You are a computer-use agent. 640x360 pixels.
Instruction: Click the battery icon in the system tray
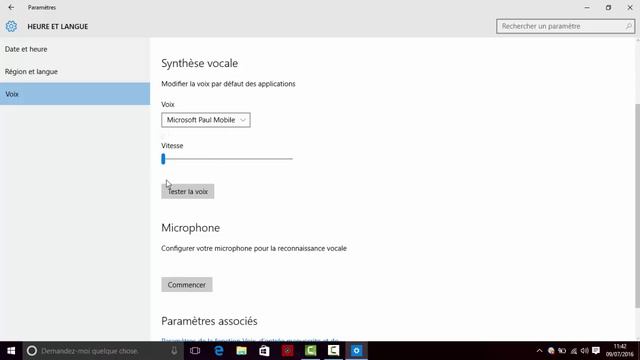pos(562,351)
